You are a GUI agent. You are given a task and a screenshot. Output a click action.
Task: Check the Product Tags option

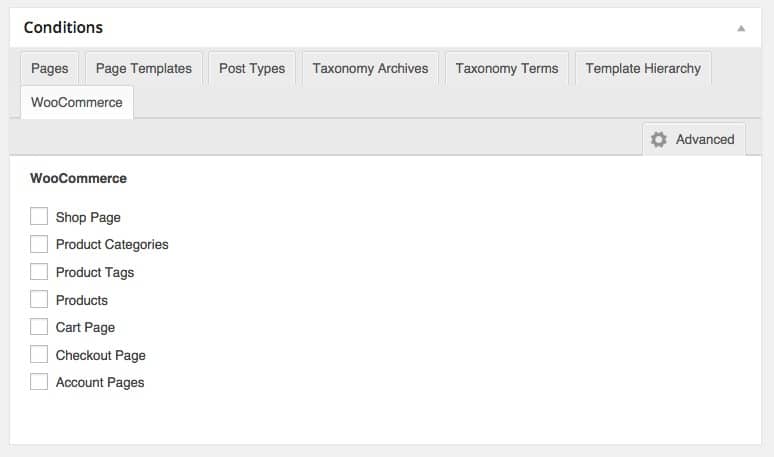(x=39, y=272)
